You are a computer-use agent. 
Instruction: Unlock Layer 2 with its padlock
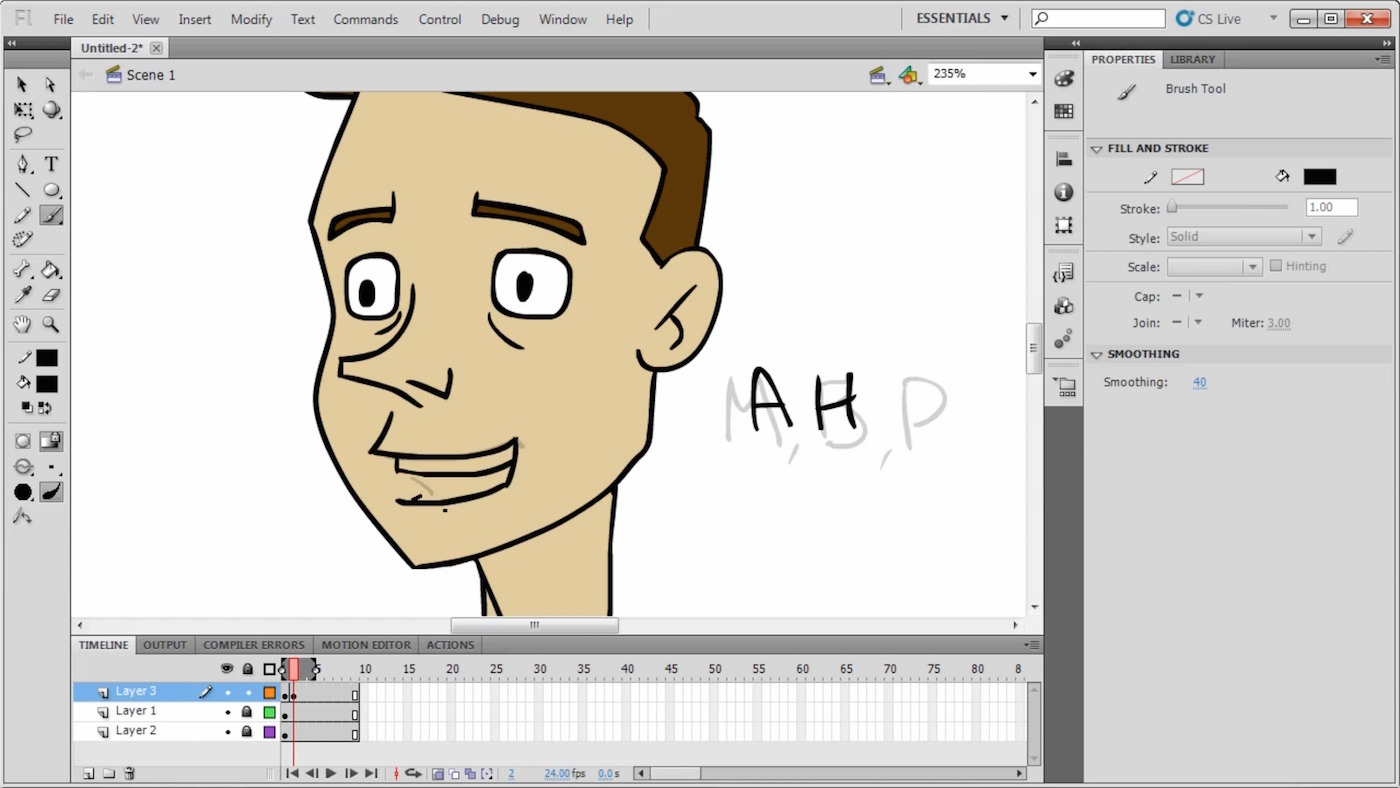click(x=247, y=732)
